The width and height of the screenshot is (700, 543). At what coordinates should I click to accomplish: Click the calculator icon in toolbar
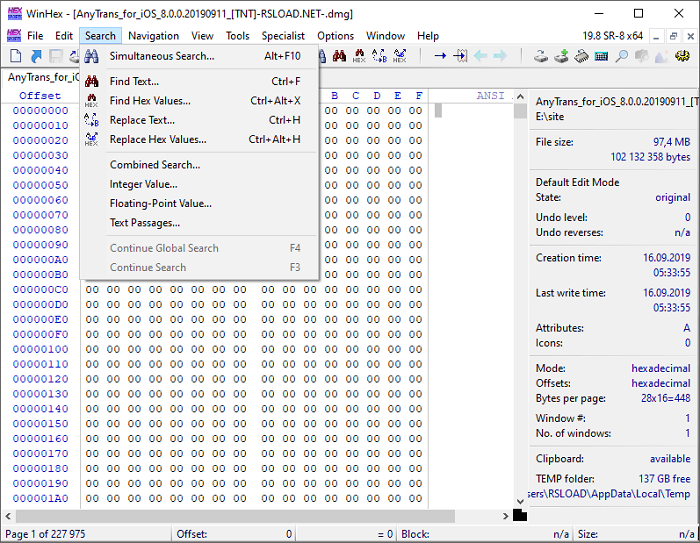[x=602, y=57]
